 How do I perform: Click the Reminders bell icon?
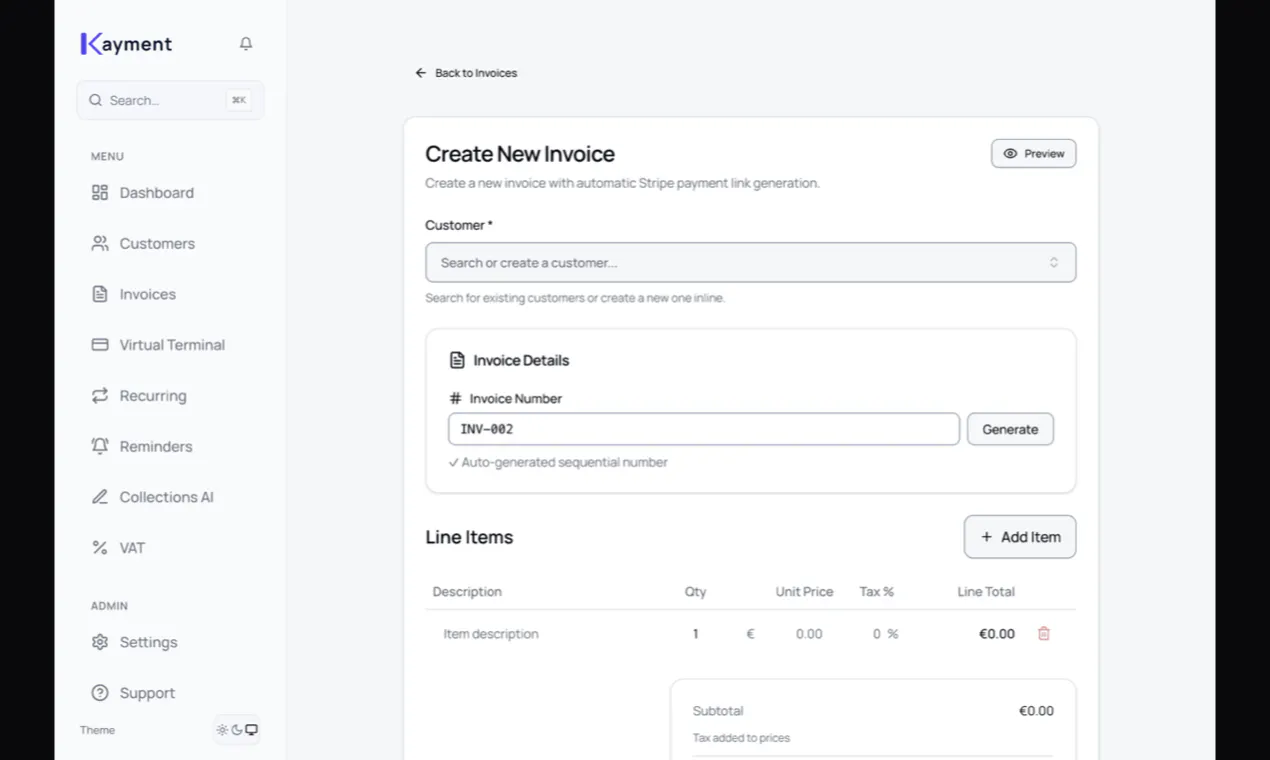pyautogui.click(x=100, y=446)
